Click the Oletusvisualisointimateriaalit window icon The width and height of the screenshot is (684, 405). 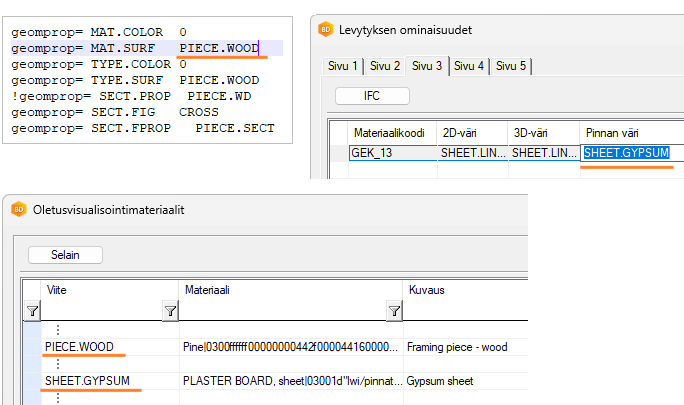(x=18, y=209)
